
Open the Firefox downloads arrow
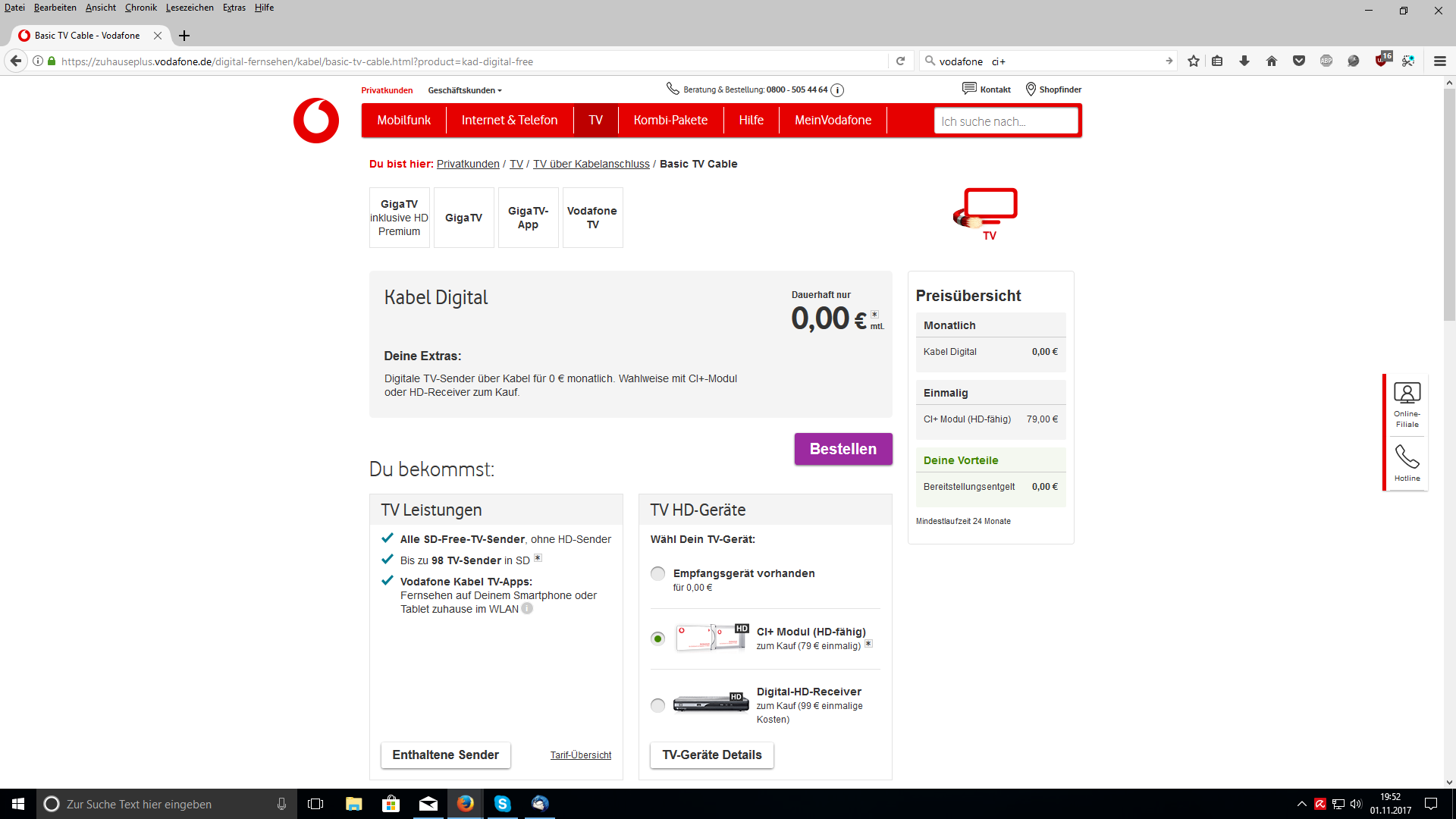(x=1244, y=61)
